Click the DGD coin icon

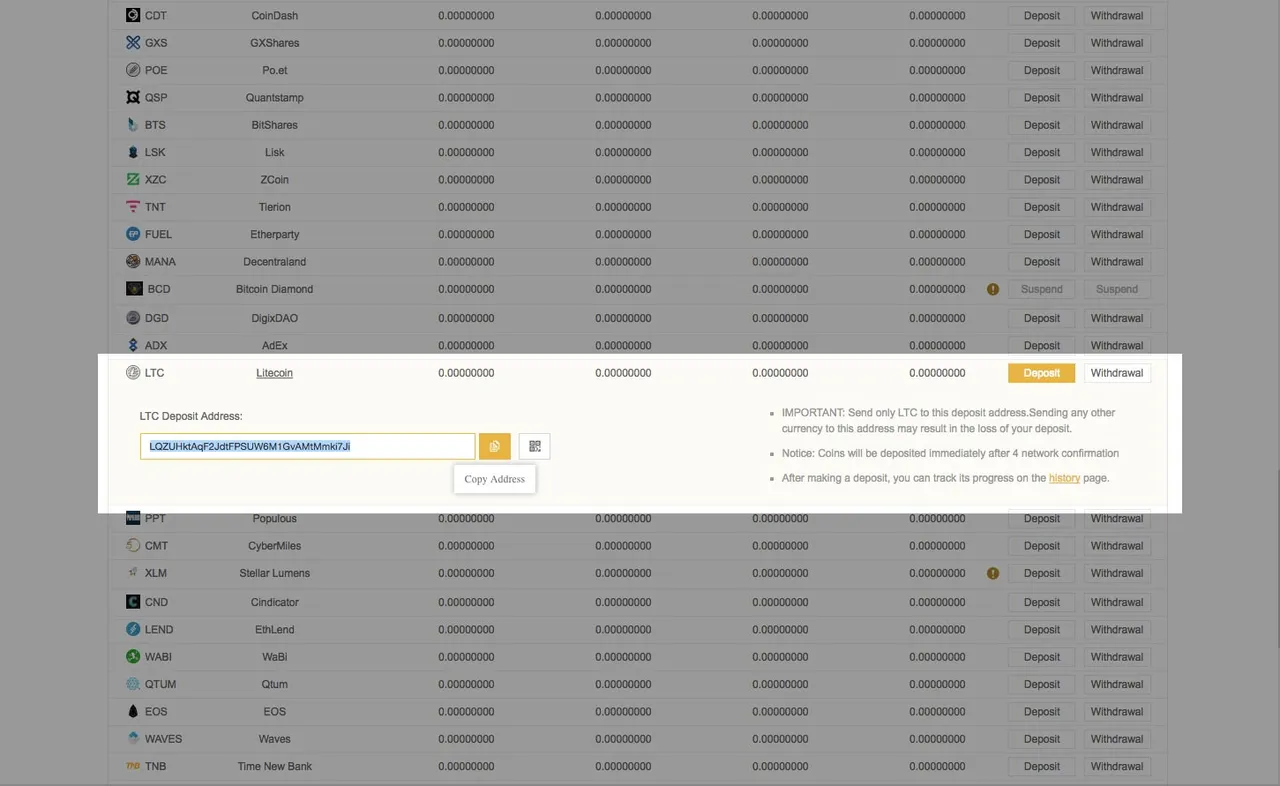point(133,318)
